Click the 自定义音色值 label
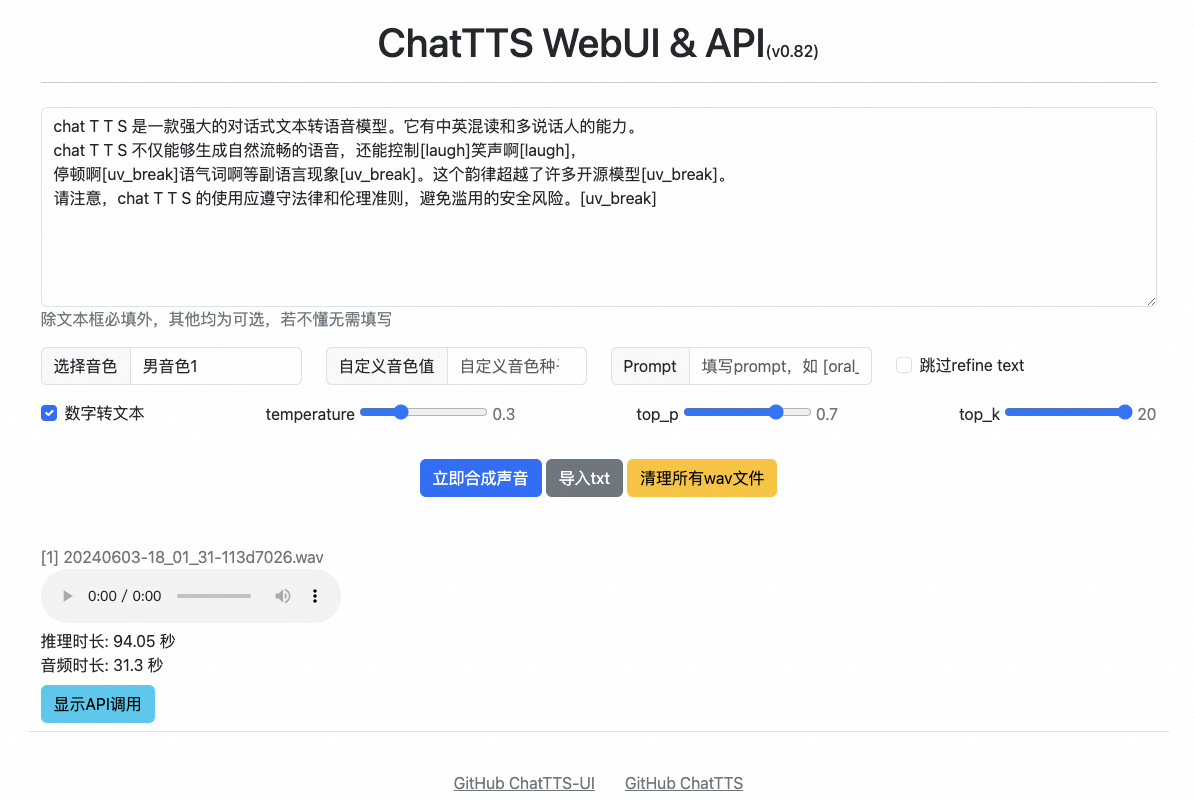This screenshot has width=1194, height=801. (x=387, y=366)
